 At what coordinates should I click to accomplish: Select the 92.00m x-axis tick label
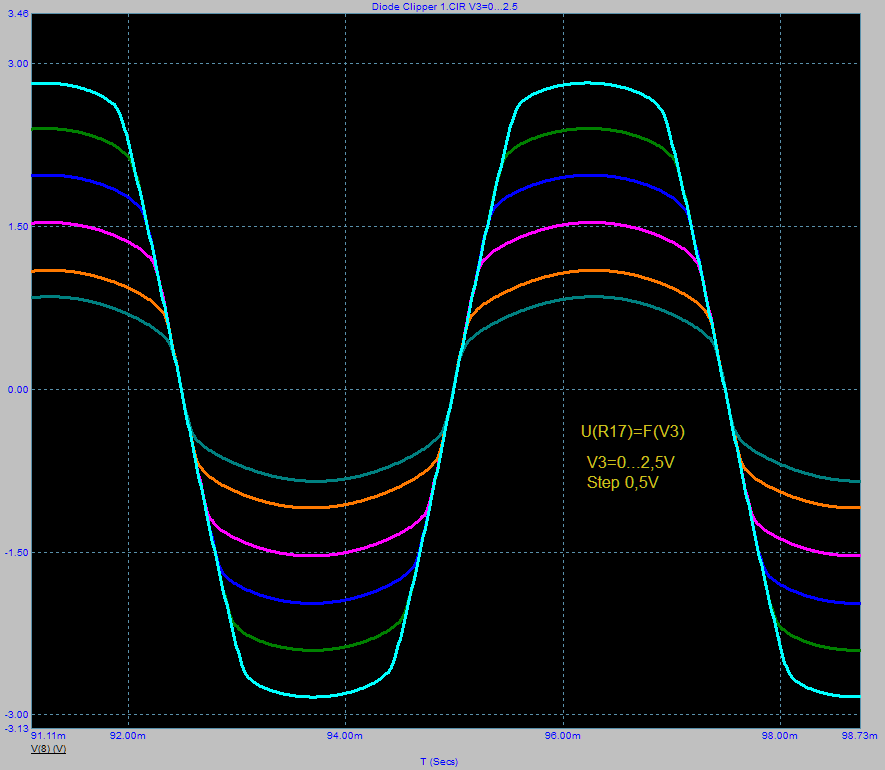pyautogui.click(x=127, y=735)
